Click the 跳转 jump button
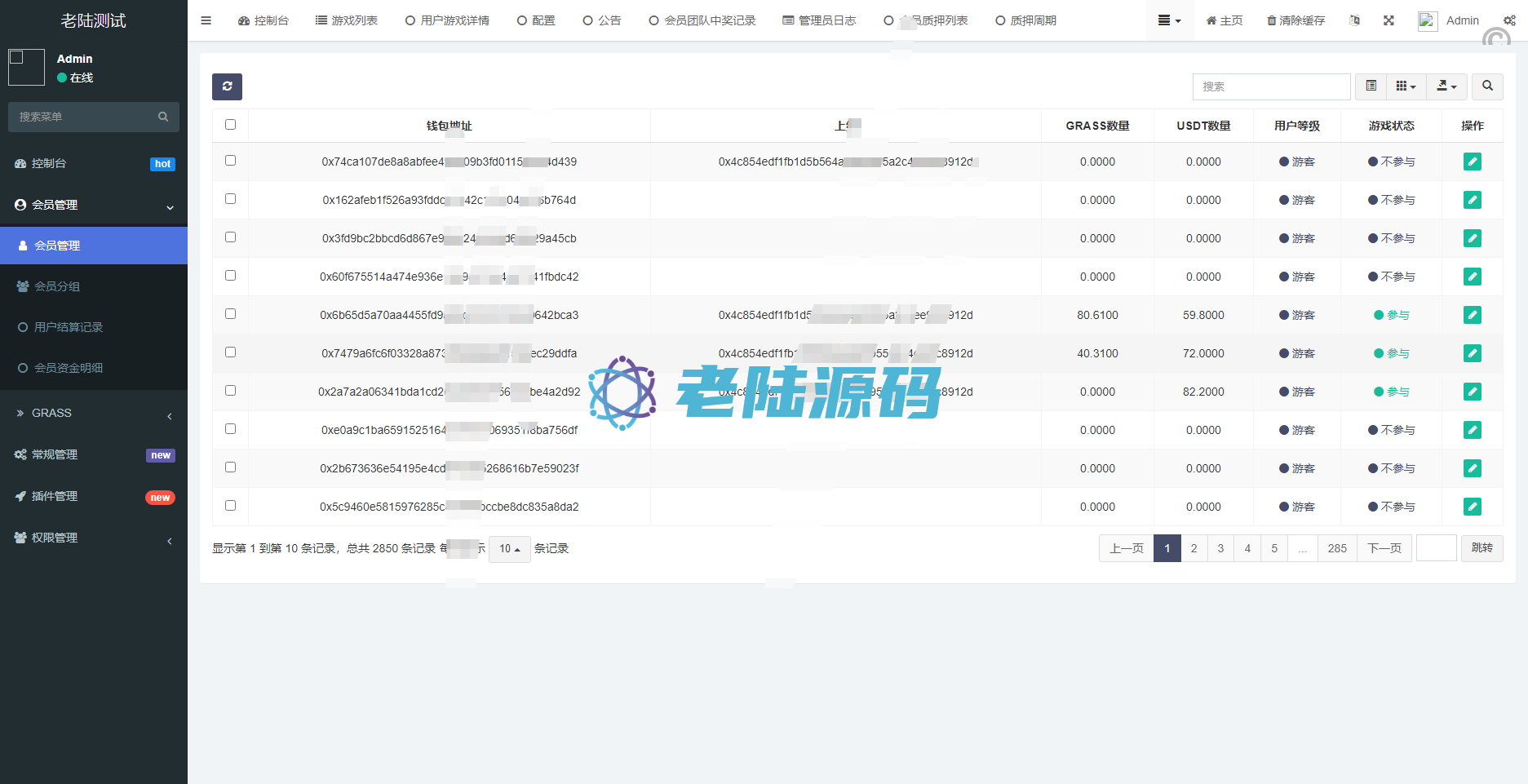The height and width of the screenshot is (784, 1528). [x=1481, y=548]
